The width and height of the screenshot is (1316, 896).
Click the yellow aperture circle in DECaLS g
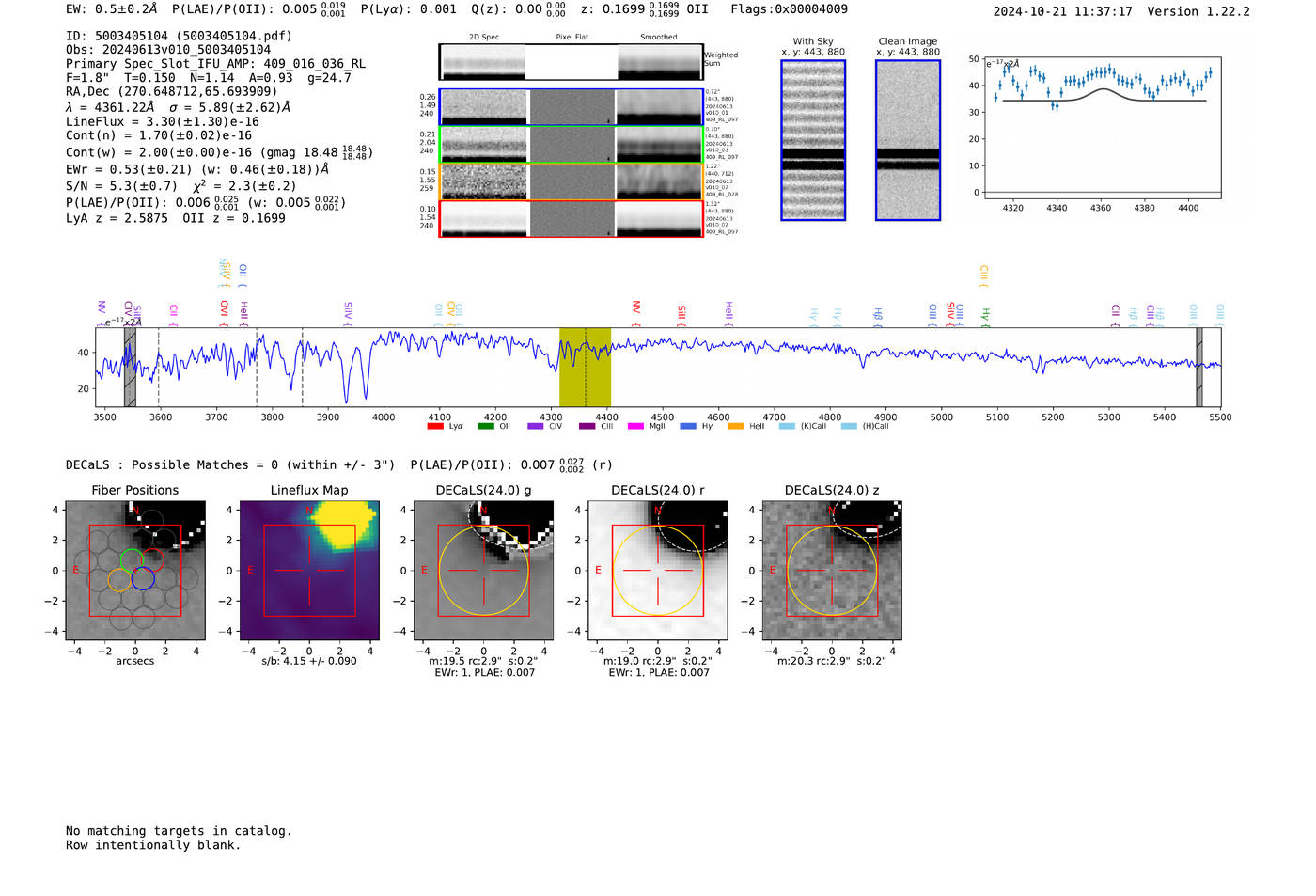pyautogui.click(x=484, y=571)
